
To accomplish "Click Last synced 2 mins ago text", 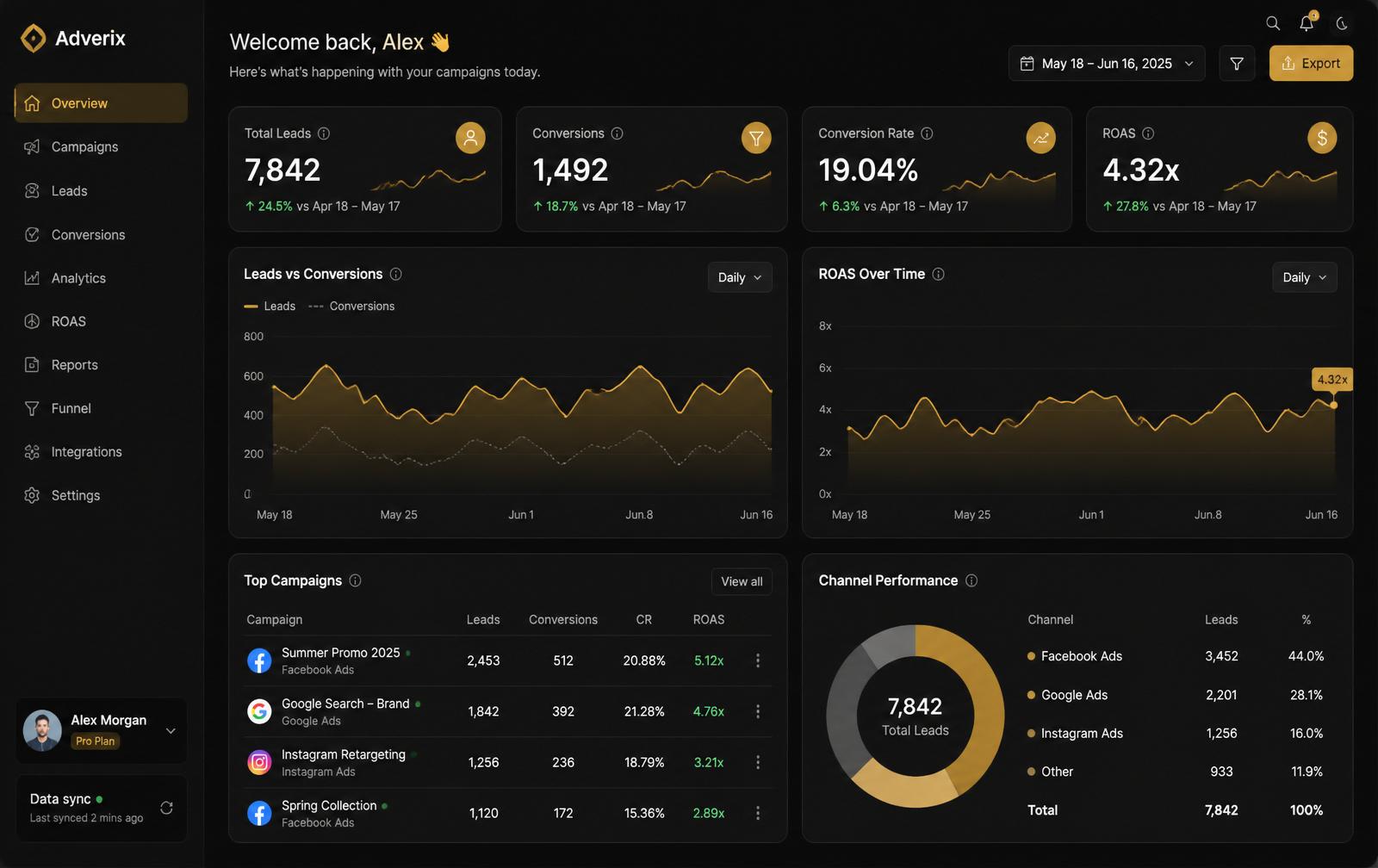I will [x=86, y=818].
